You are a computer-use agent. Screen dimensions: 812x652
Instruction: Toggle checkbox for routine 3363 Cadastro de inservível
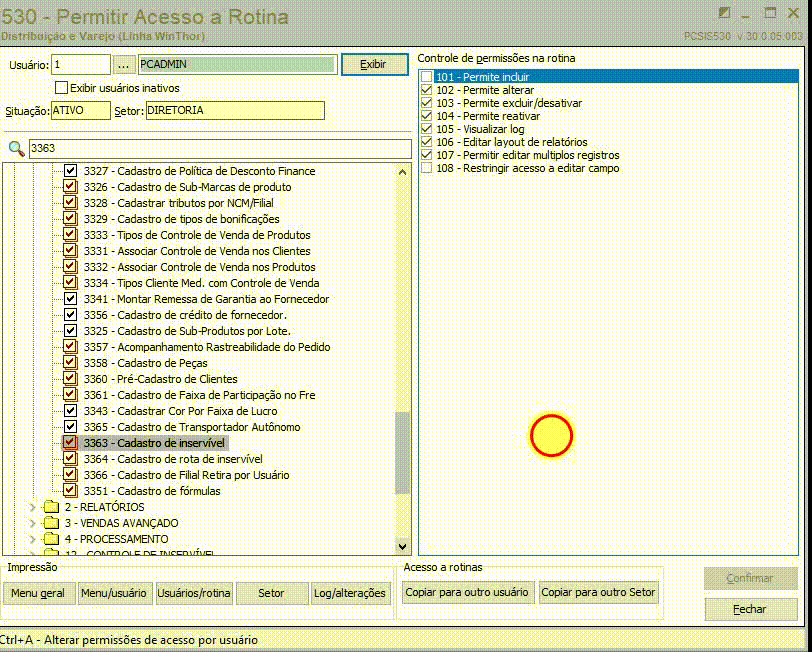point(70,443)
